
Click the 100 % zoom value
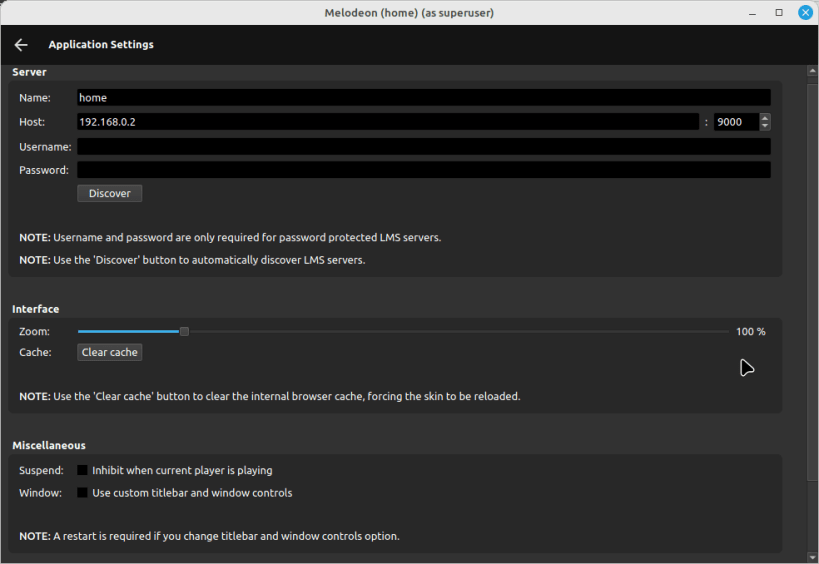(x=751, y=332)
